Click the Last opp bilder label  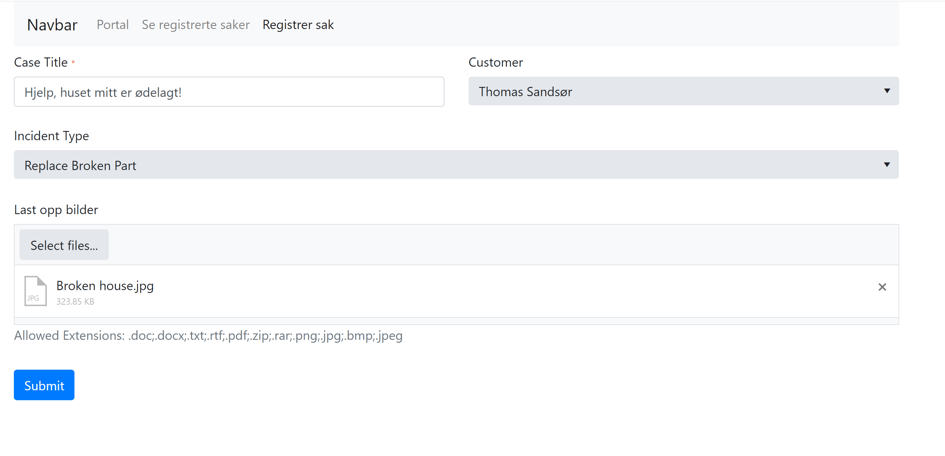click(x=56, y=210)
